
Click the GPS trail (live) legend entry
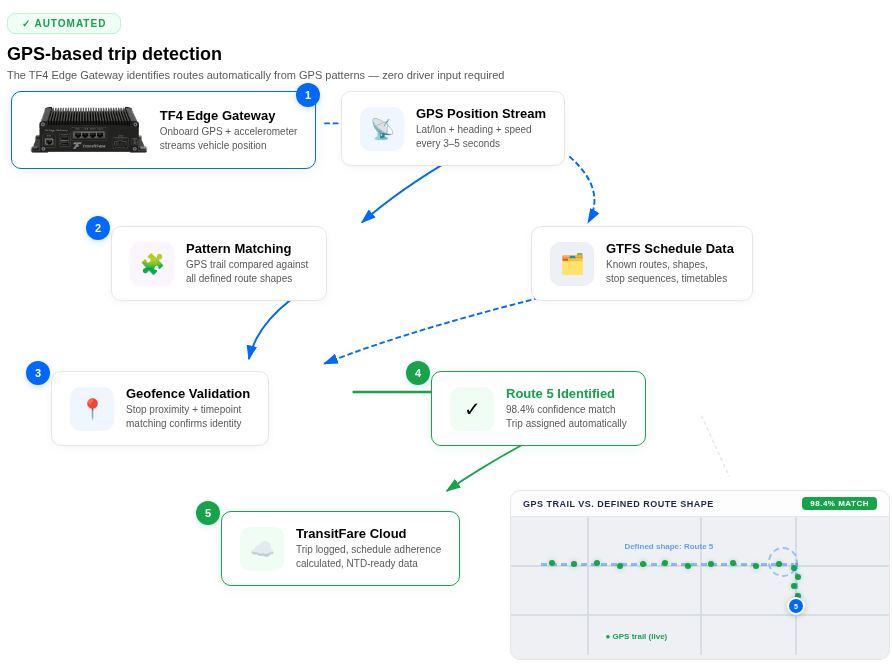click(636, 636)
